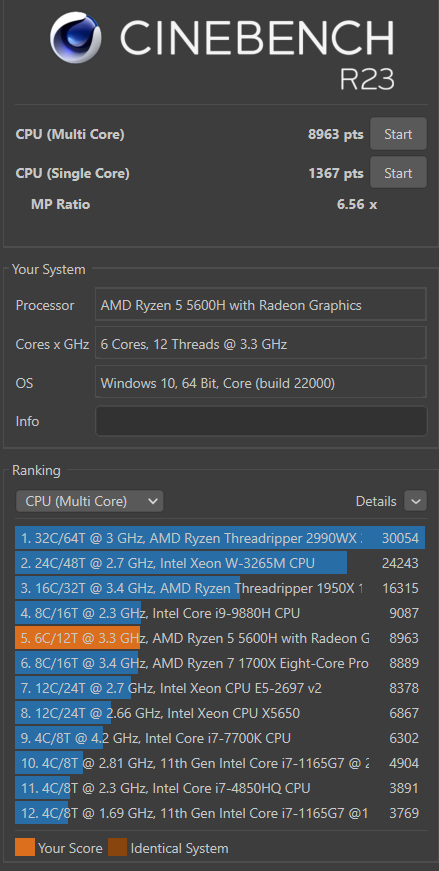Click the MP Ratio value 6.56 x
The width and height of the screenshot is (439, 871).
357,204
